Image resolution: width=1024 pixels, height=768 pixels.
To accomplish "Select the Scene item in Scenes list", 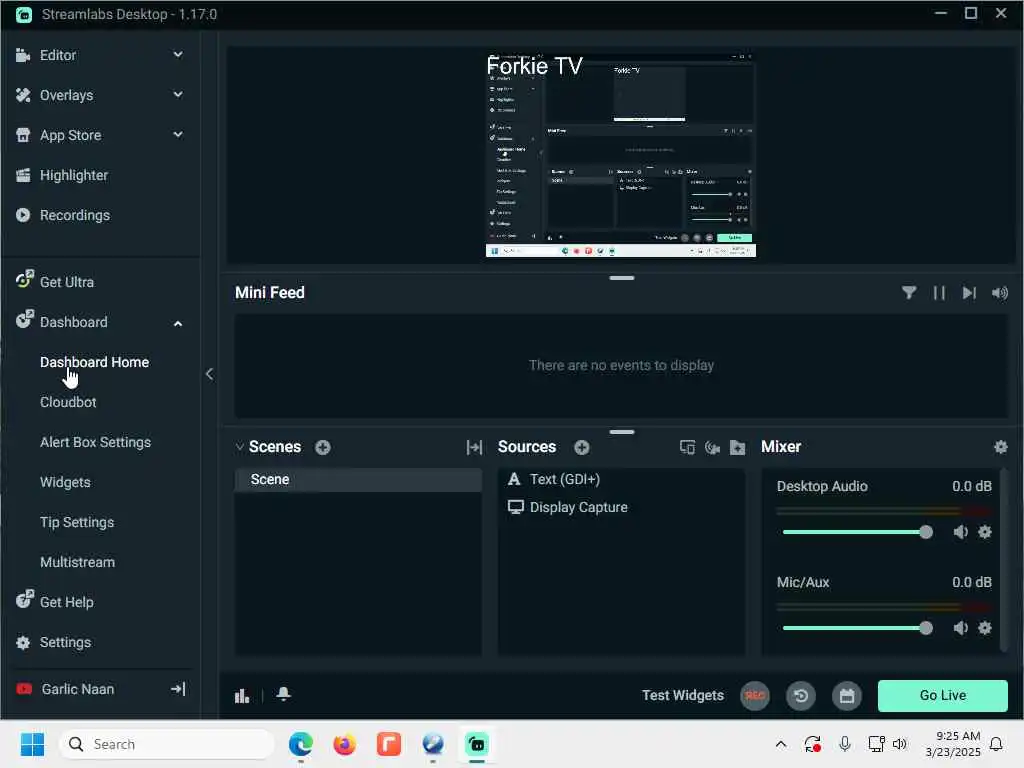I will tap(358, 479).
